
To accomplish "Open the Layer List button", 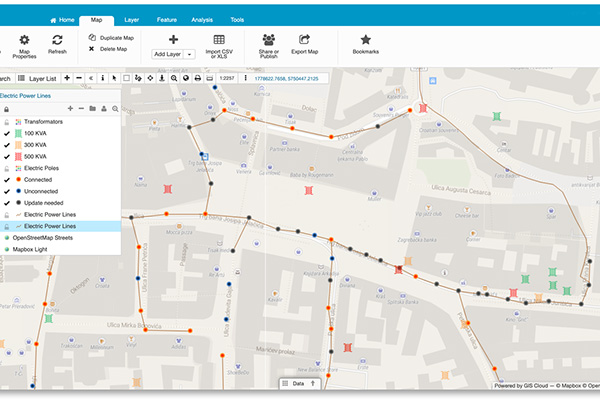I will (x=38, y=78).
